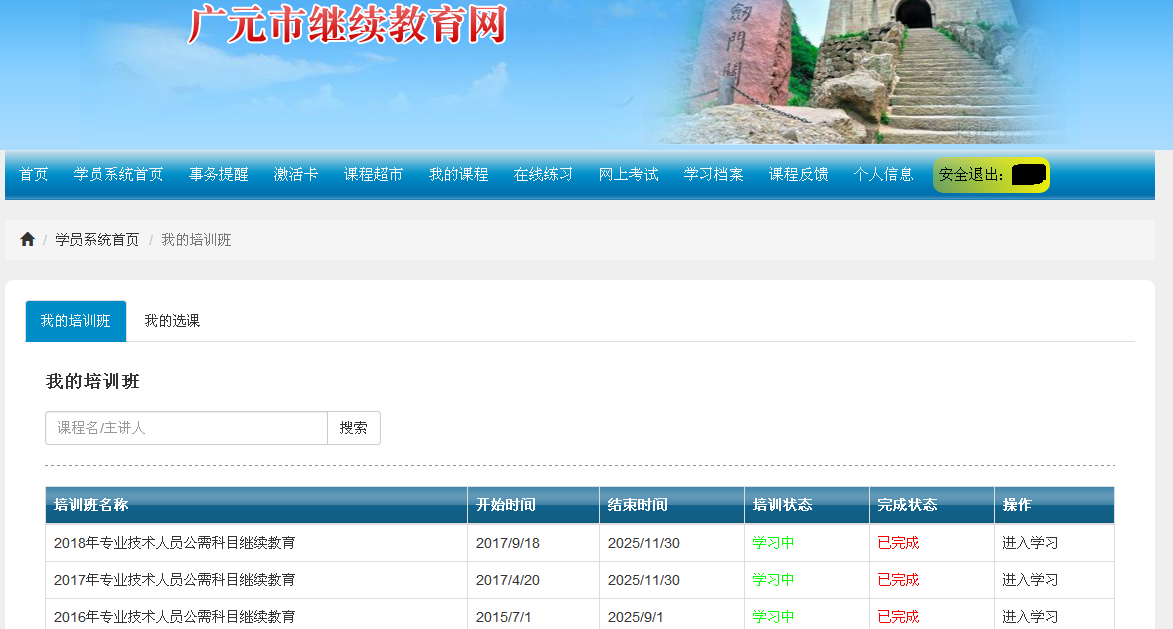The width and height of the screenshot is (1173, 629).
Task: Go to 事务提醒 menu item
Action: [219, 174]
